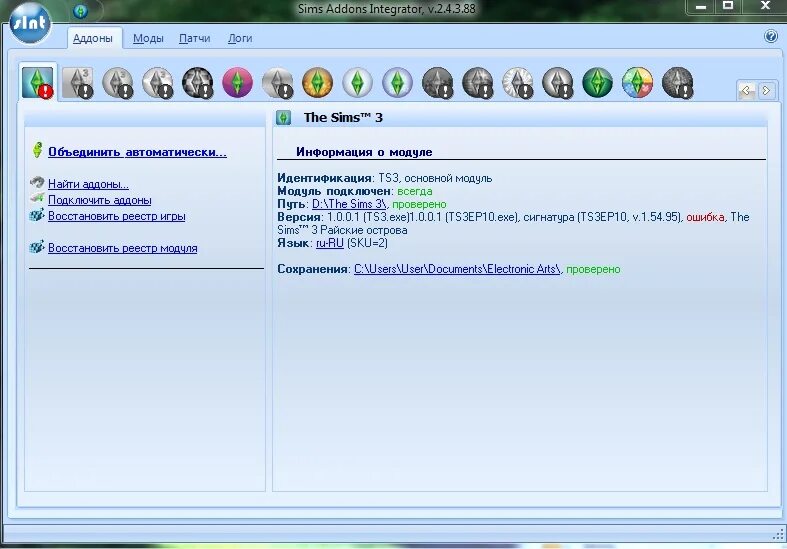Click the Sims Addons Integrator window title
This screenshot has width=787, height=549.
[386, 9]
